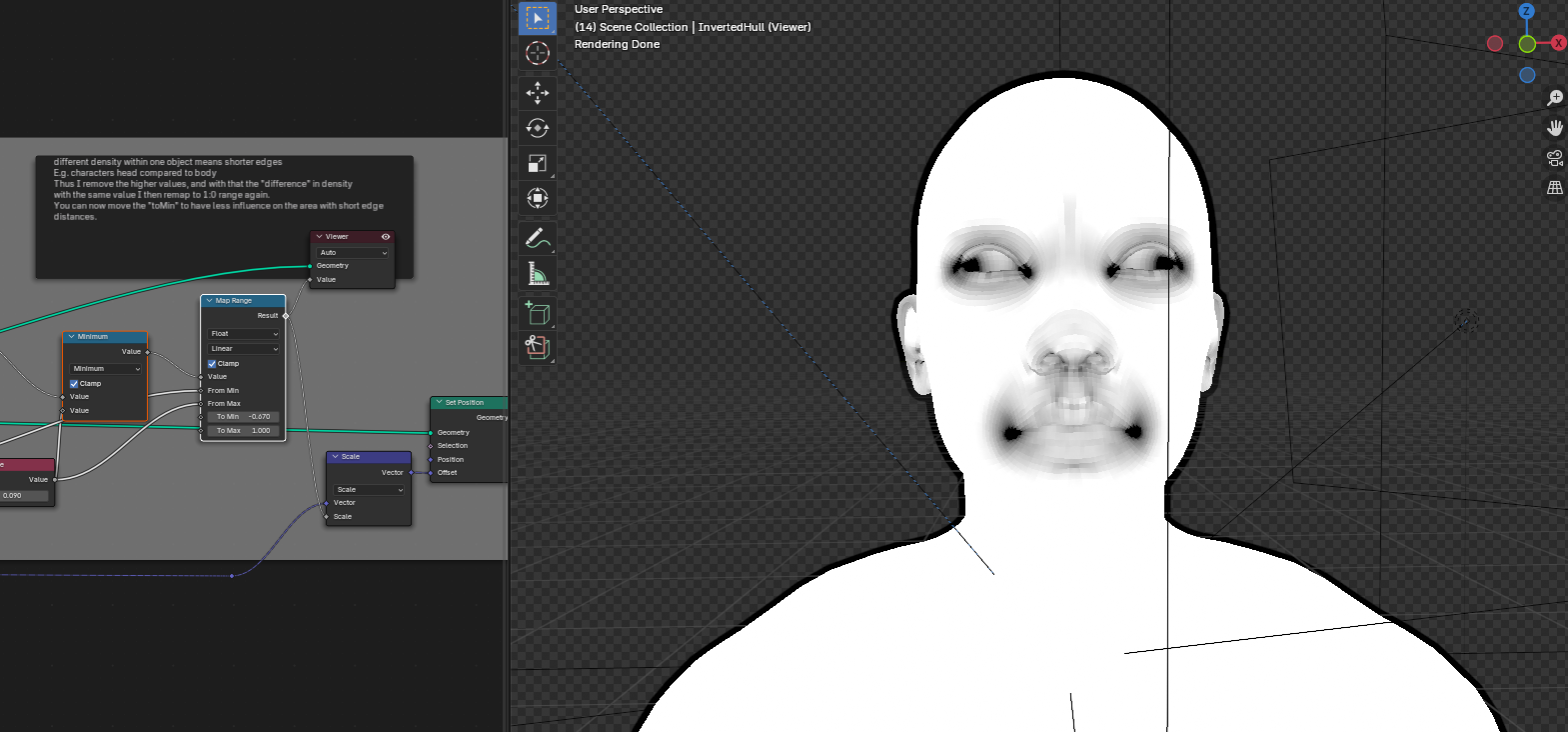Image resolution: width=1568 pixels, height=732 pixels.
Task: Click the 'Rendering Done' status text
Action: pos(618,44)
